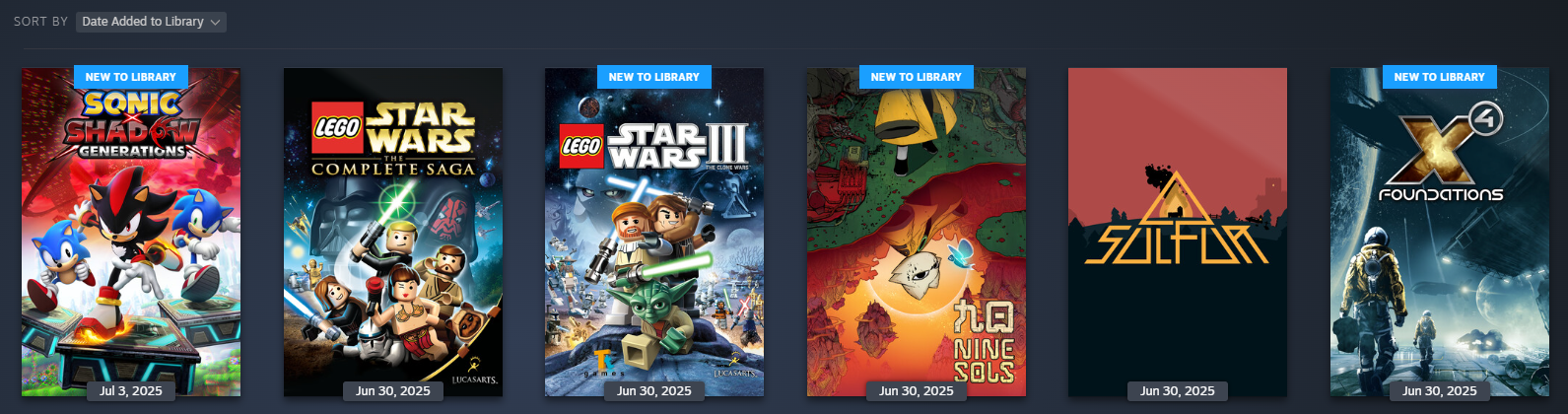Image resolution: width=1568 pixels, height=414 pixels.
Task: Click the chevron arrow in the sort dropdown
Action: click(215, 22)
